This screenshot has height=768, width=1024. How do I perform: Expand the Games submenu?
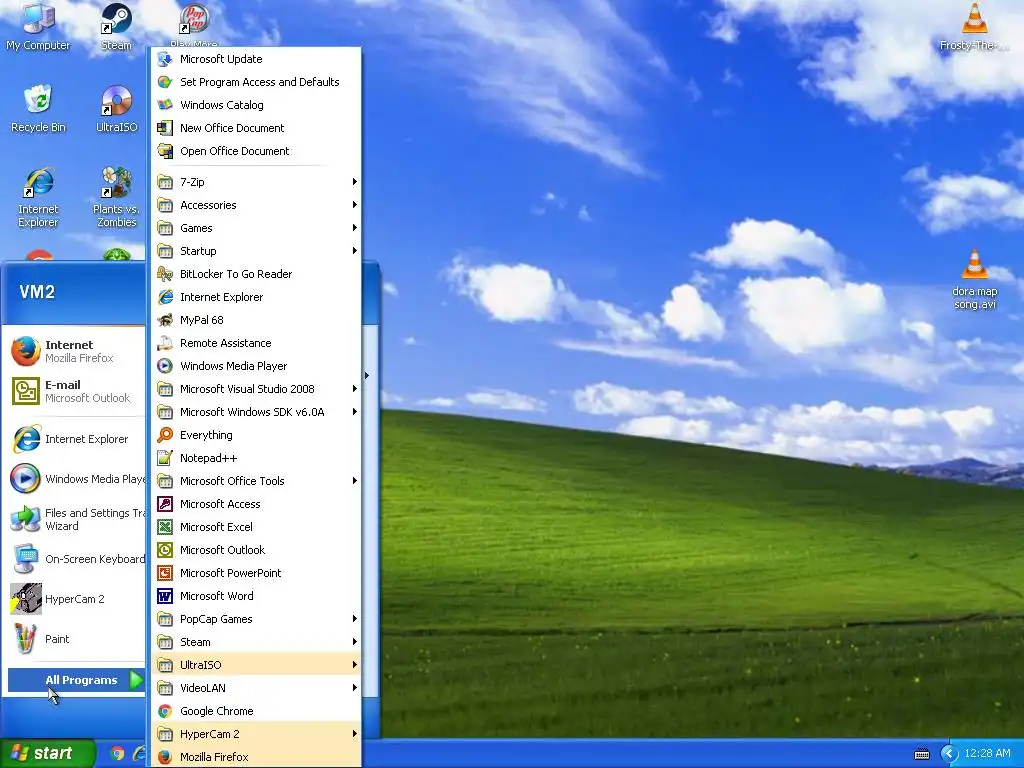click(256, 228)
